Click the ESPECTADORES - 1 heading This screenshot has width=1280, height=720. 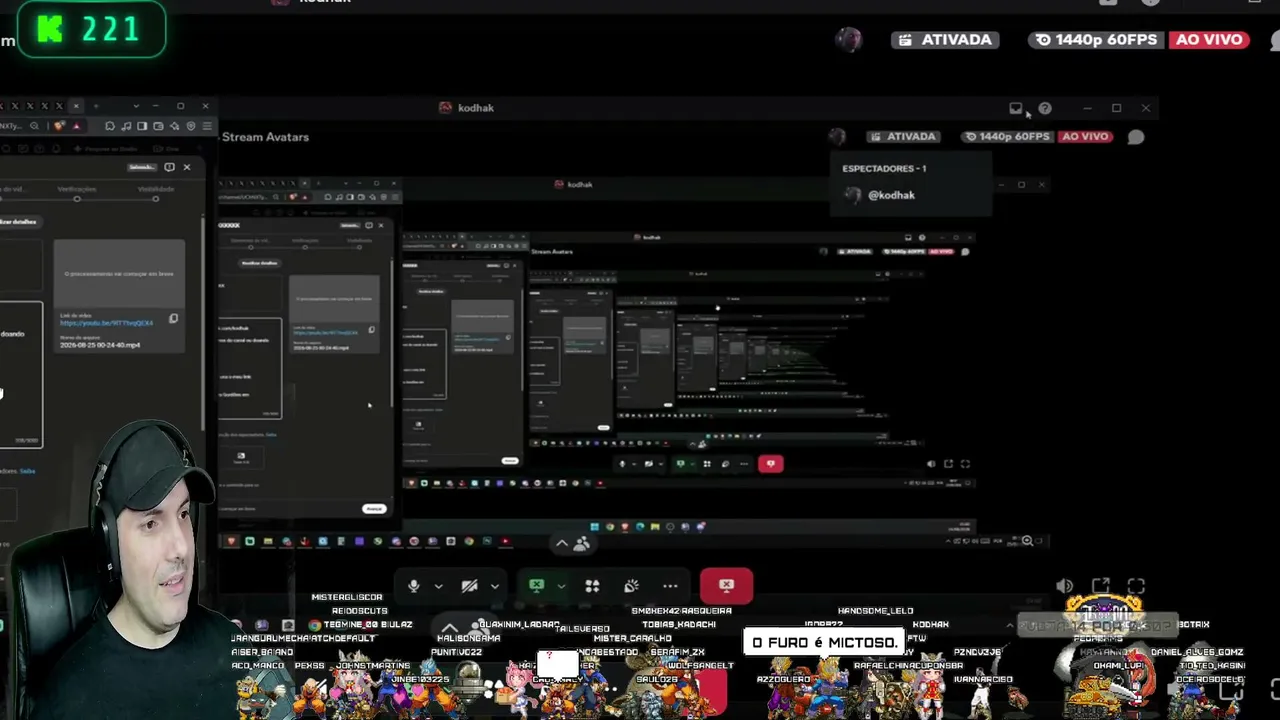point(884,169)
